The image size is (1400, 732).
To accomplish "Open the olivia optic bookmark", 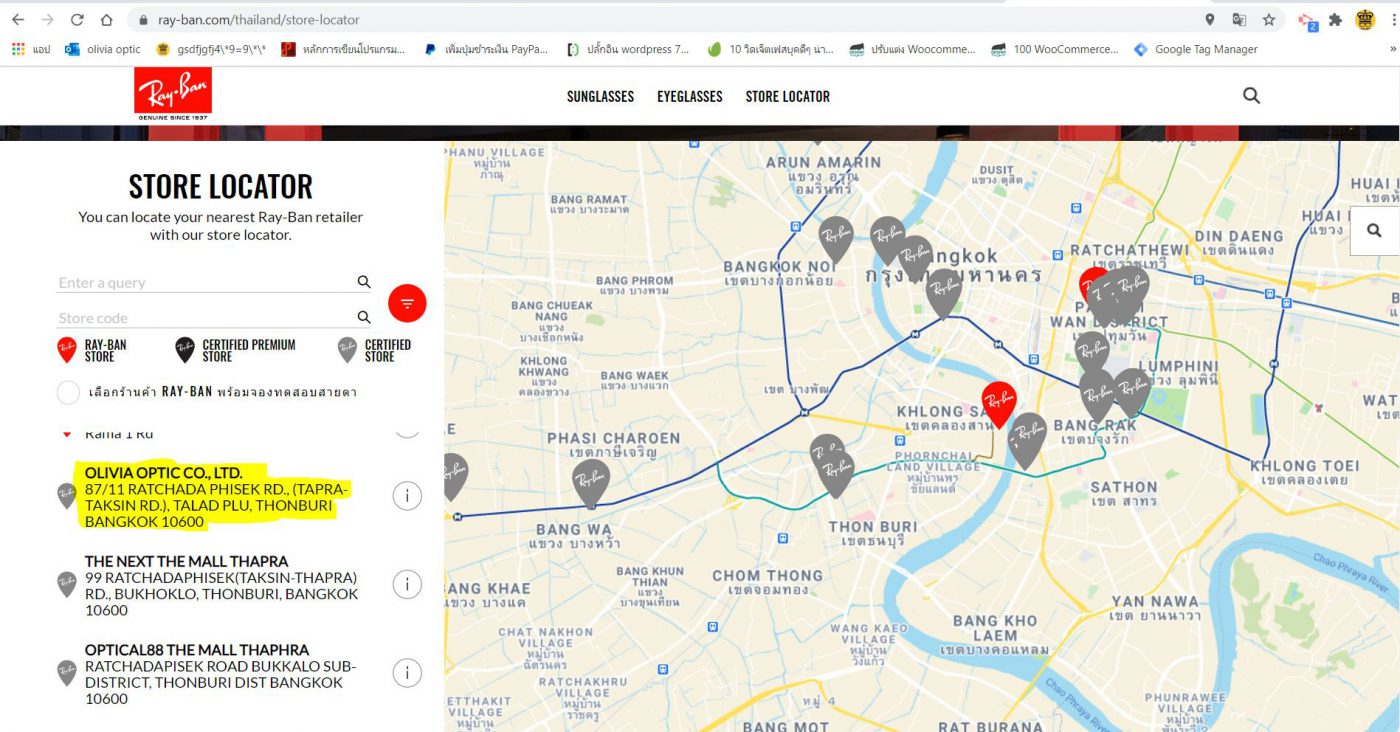I will (x=103, y=49).
